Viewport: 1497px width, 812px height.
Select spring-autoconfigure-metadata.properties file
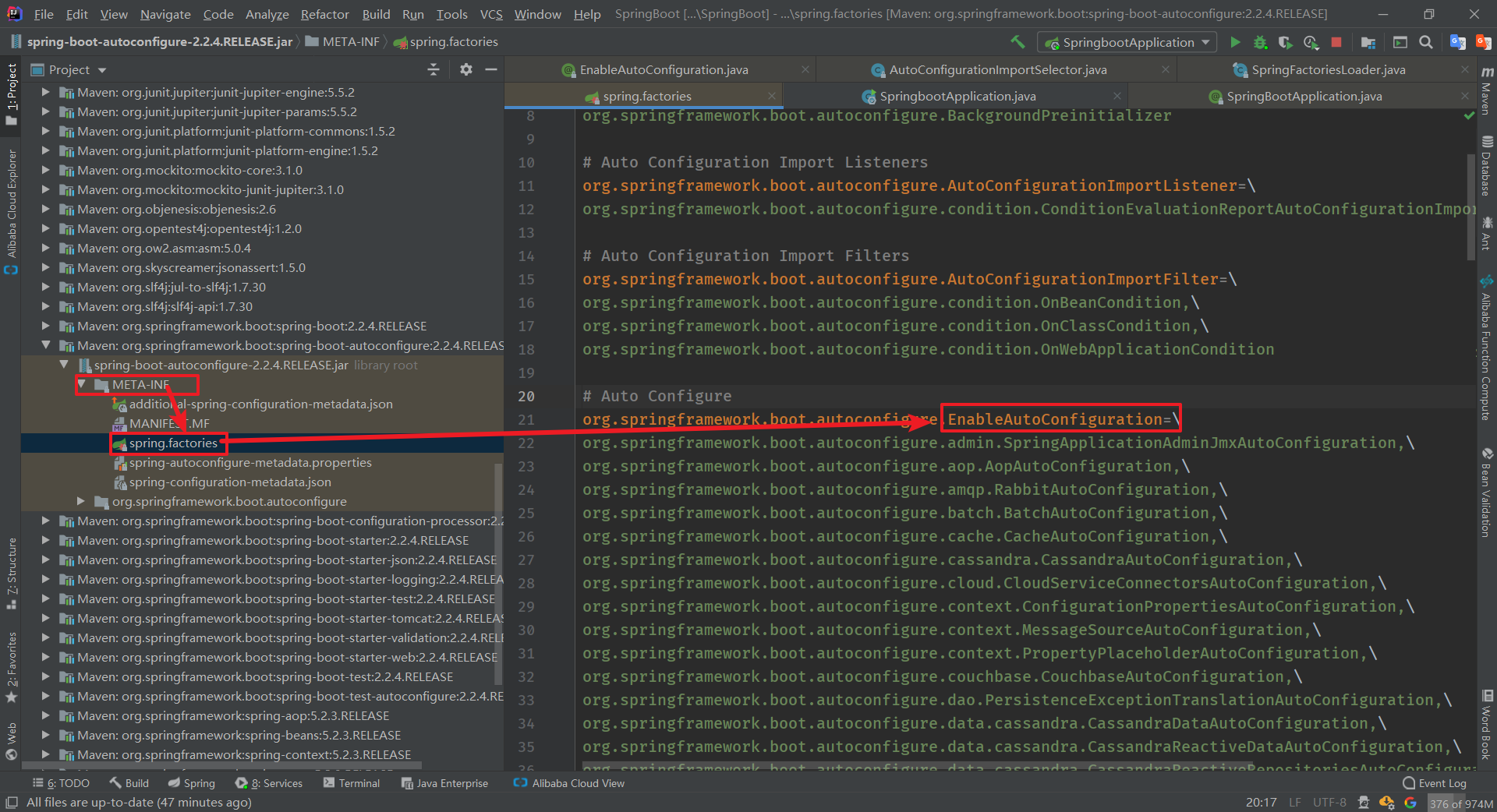[250, 462]
